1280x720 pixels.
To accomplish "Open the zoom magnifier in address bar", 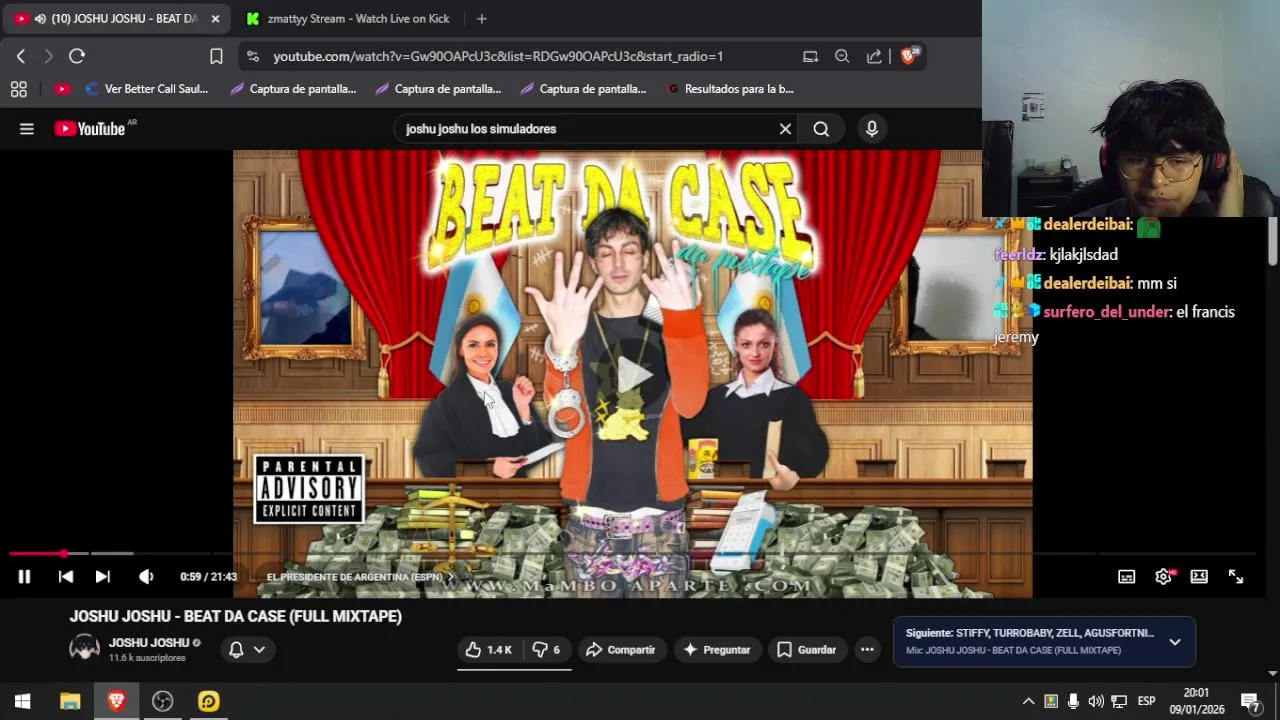I will 842,57.
